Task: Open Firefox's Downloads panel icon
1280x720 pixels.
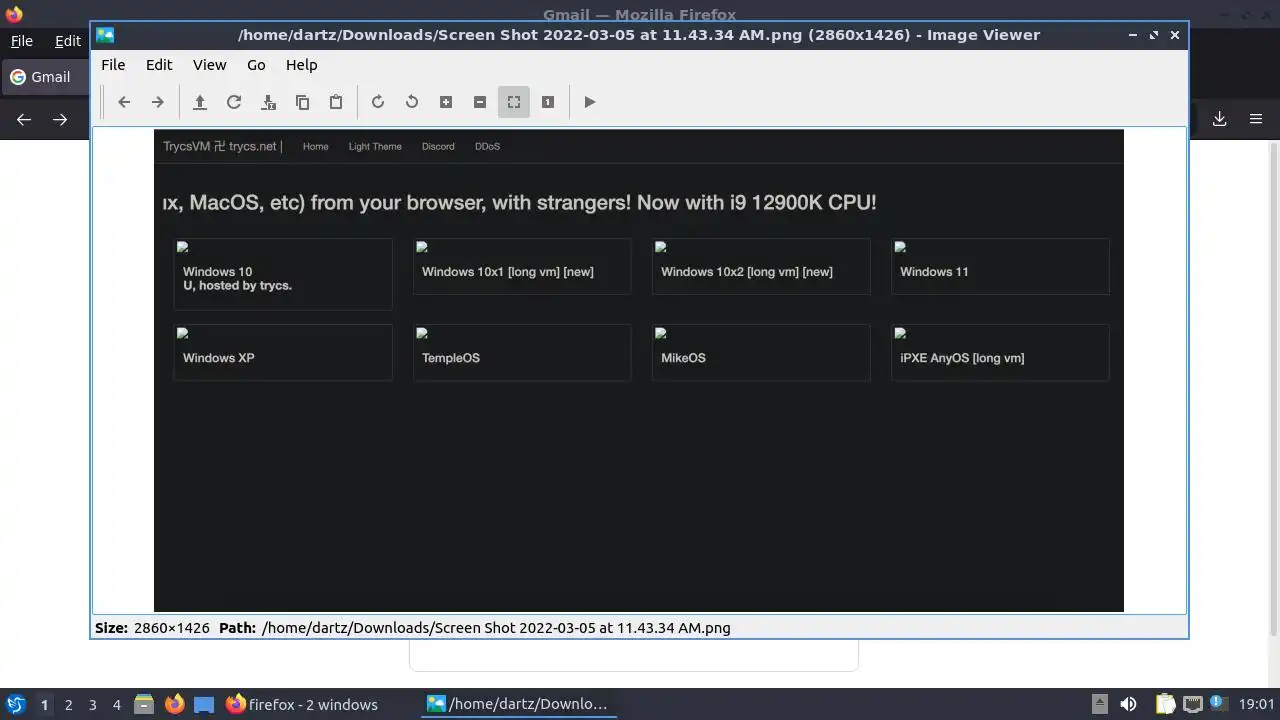Action: point(1220,119)
